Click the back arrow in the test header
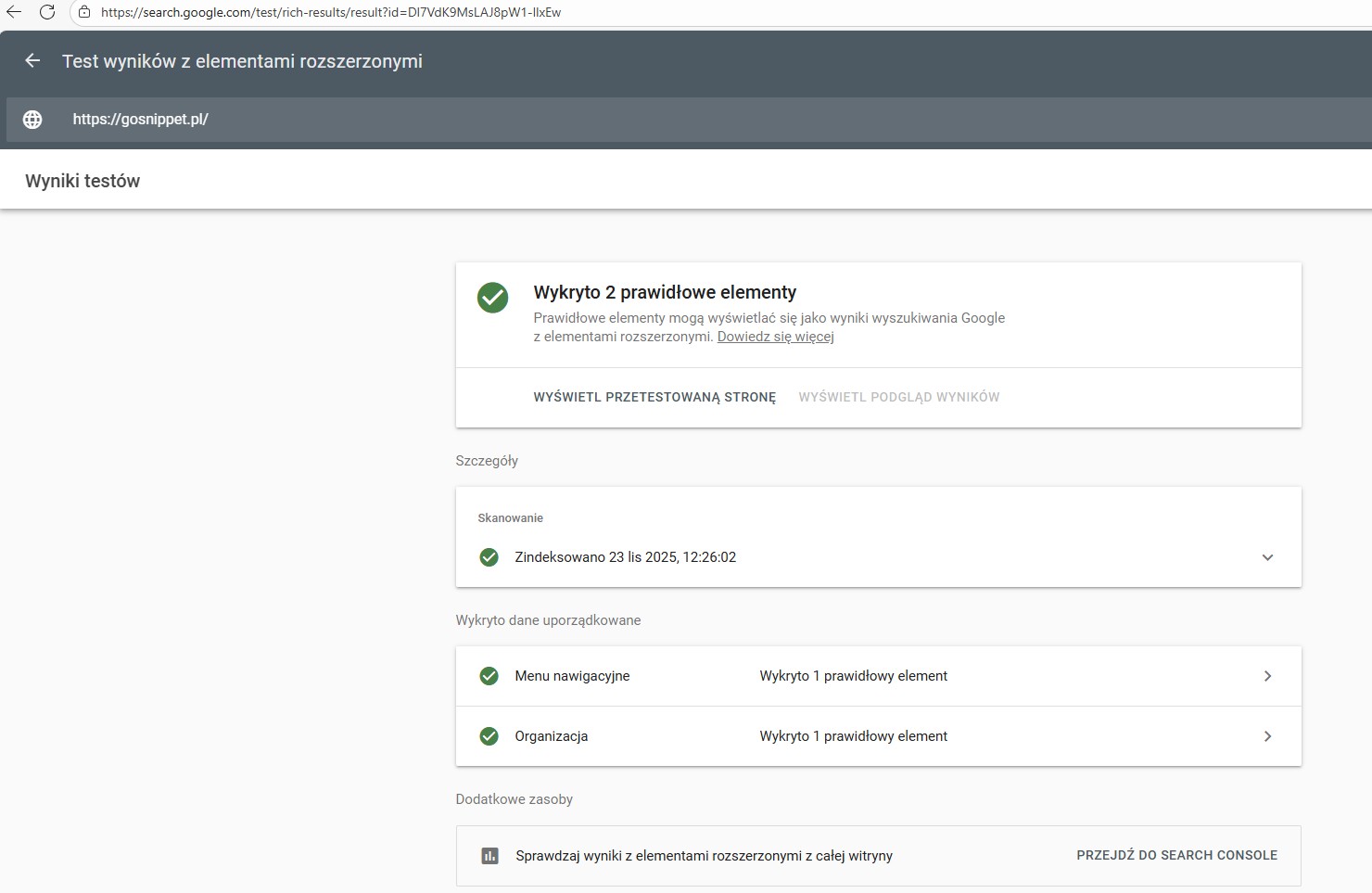 (32, 61)
